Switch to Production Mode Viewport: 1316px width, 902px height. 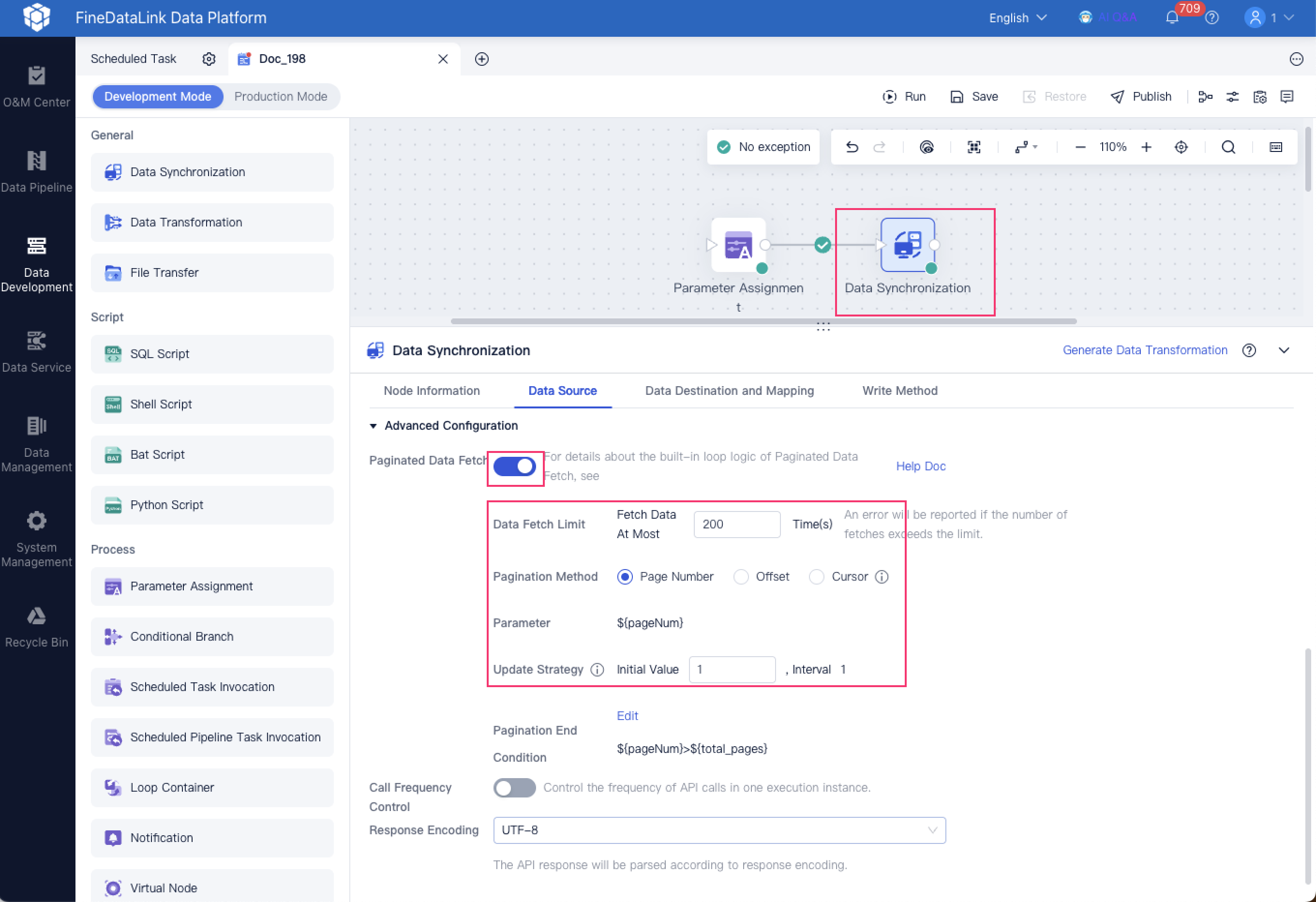tap(281, 97)
